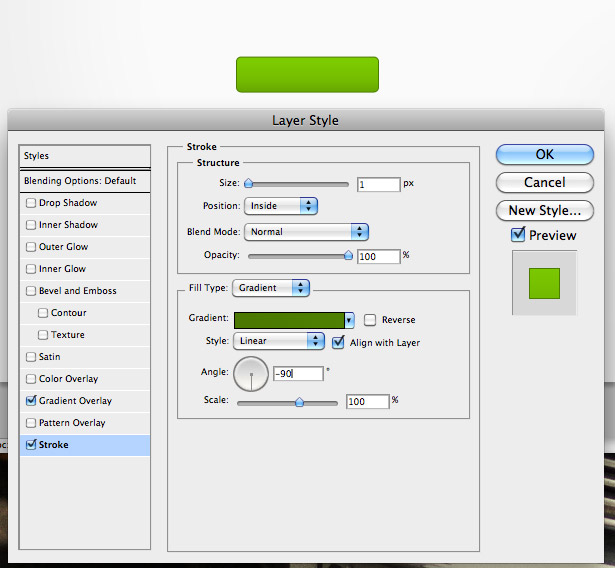The width and height of the screenshot is (615, 568).
Task: Select Blending Options: Default
Action: pos(85,181)
